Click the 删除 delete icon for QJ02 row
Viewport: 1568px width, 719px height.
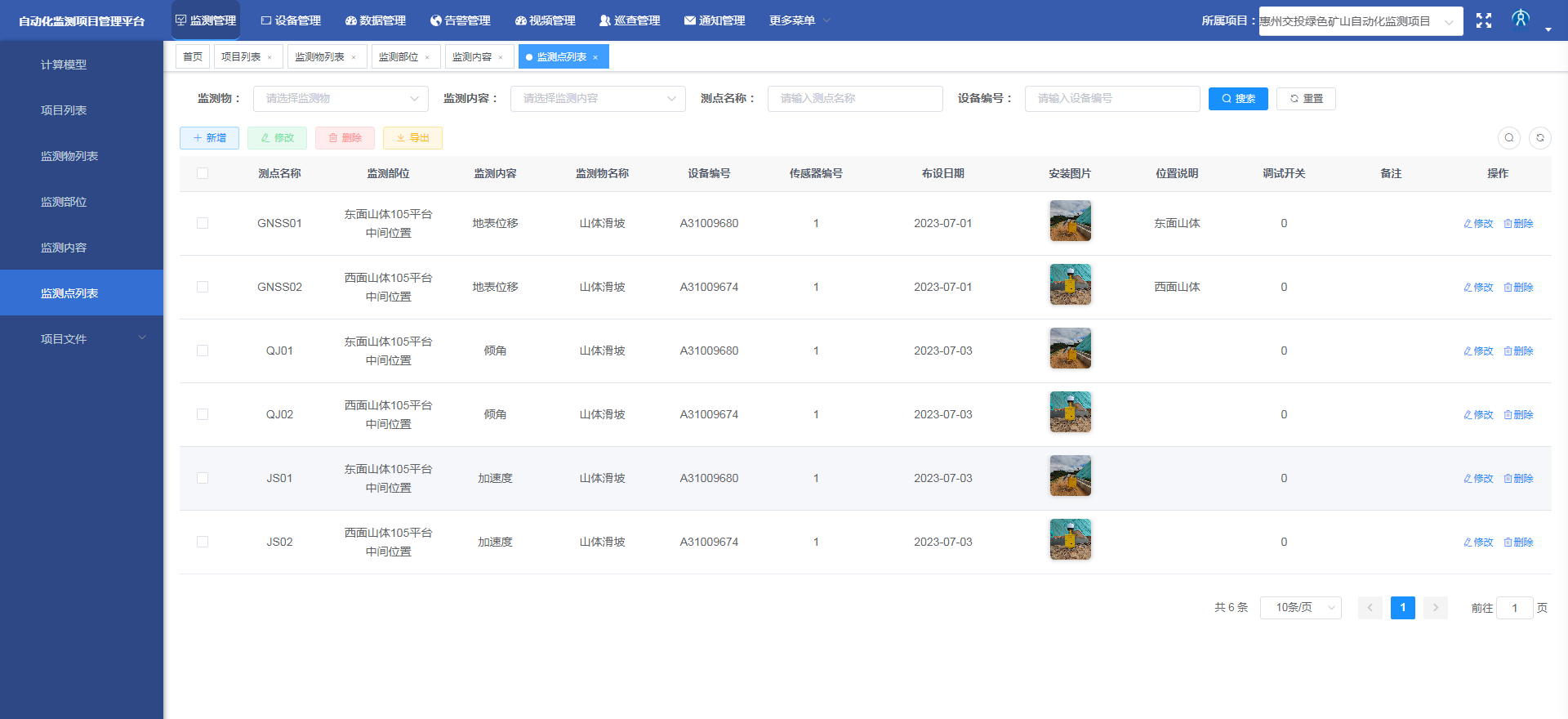[1518, 415]
